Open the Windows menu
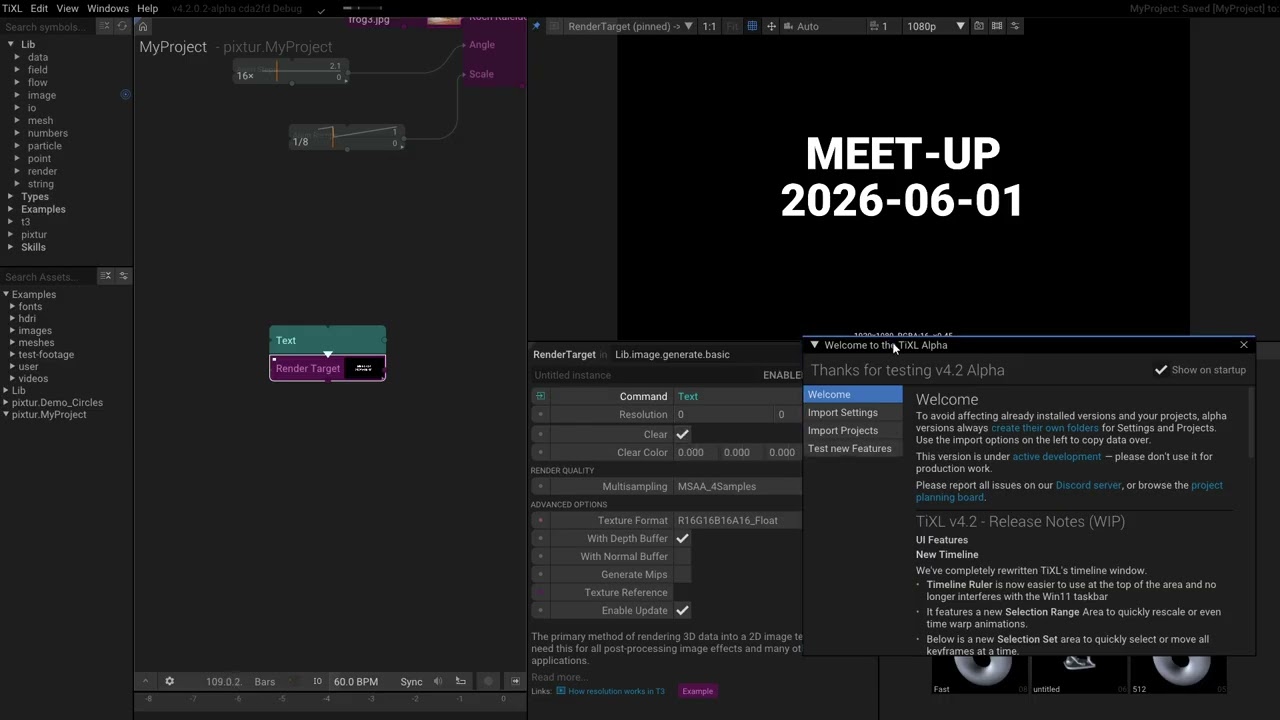Screen dimensions: 1280x720 tap(108, 8)
